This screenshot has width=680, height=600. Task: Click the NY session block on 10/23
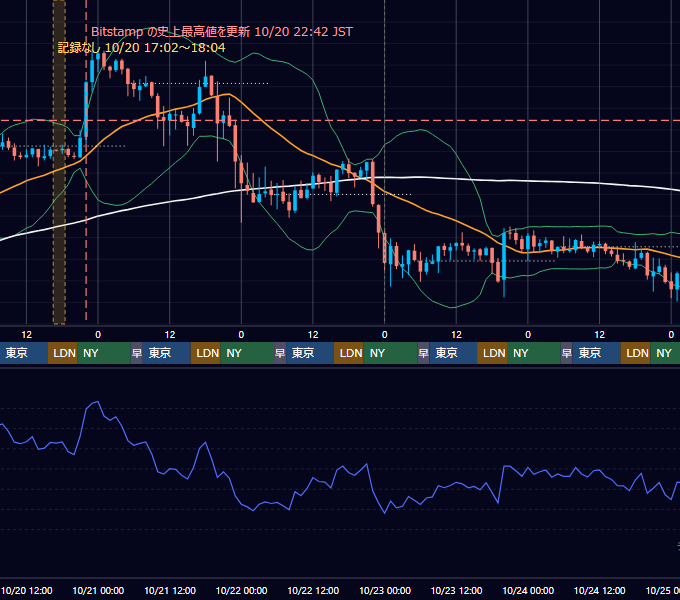pyautogui.click(x=533, y=353)
